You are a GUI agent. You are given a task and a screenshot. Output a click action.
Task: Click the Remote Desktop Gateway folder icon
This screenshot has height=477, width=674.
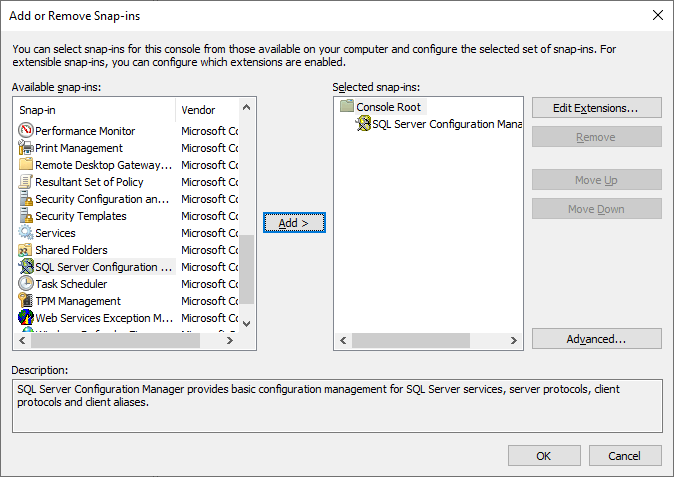[26, 165]
